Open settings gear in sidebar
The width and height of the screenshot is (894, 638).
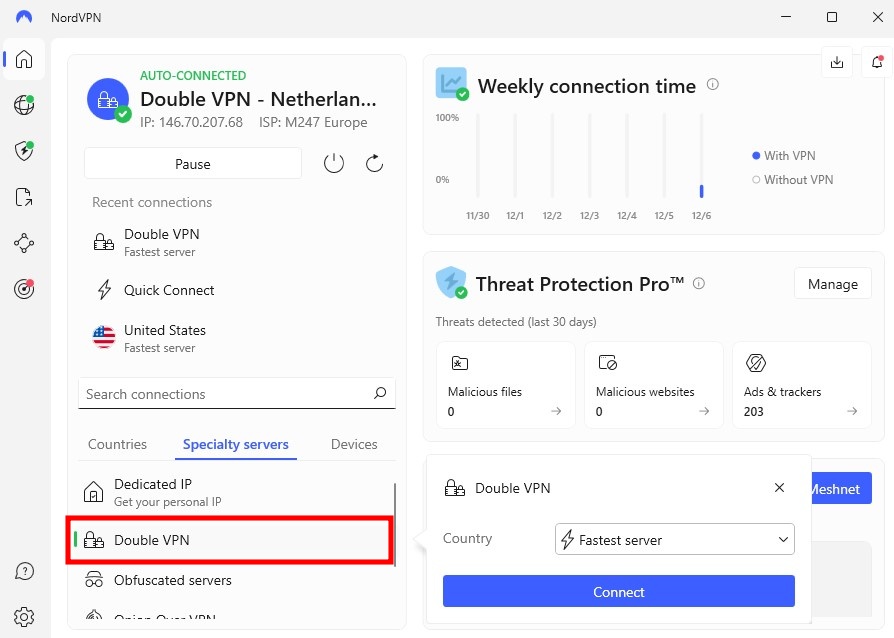24,617
